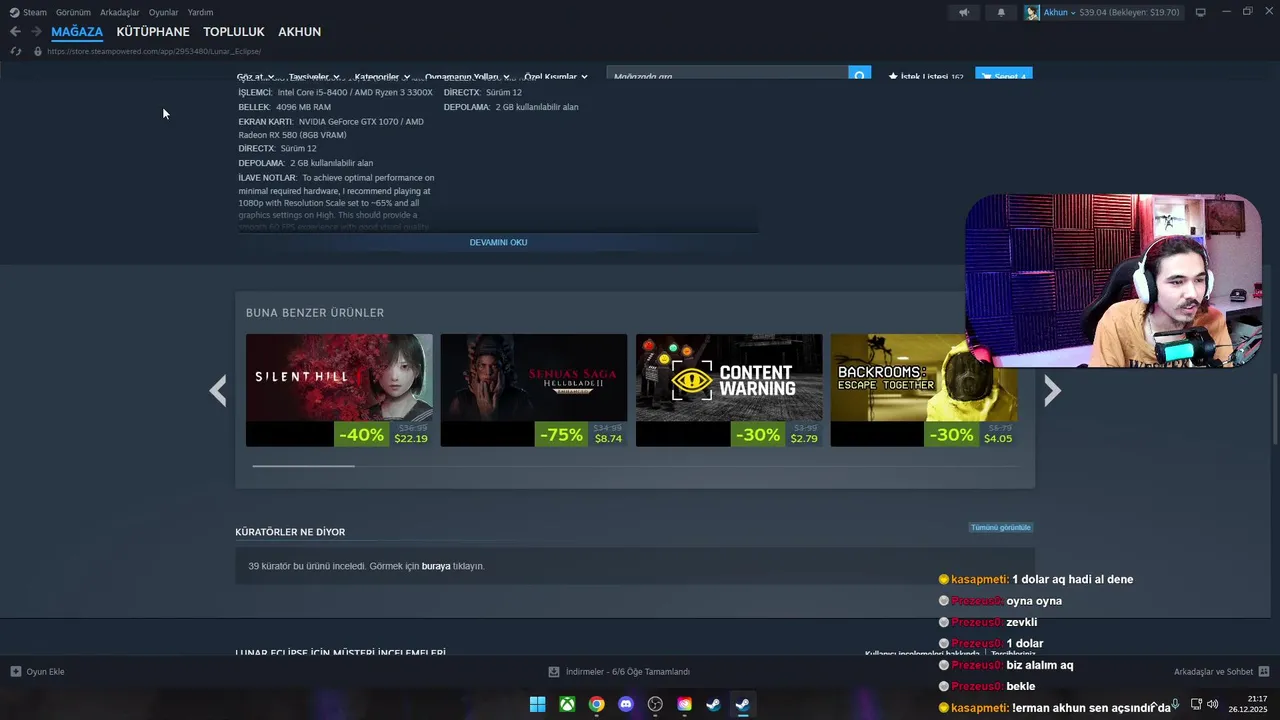Expand the Göz at store dropdown
The height and width of the screenshot is (720, 1280).
(x=255, y=77)
